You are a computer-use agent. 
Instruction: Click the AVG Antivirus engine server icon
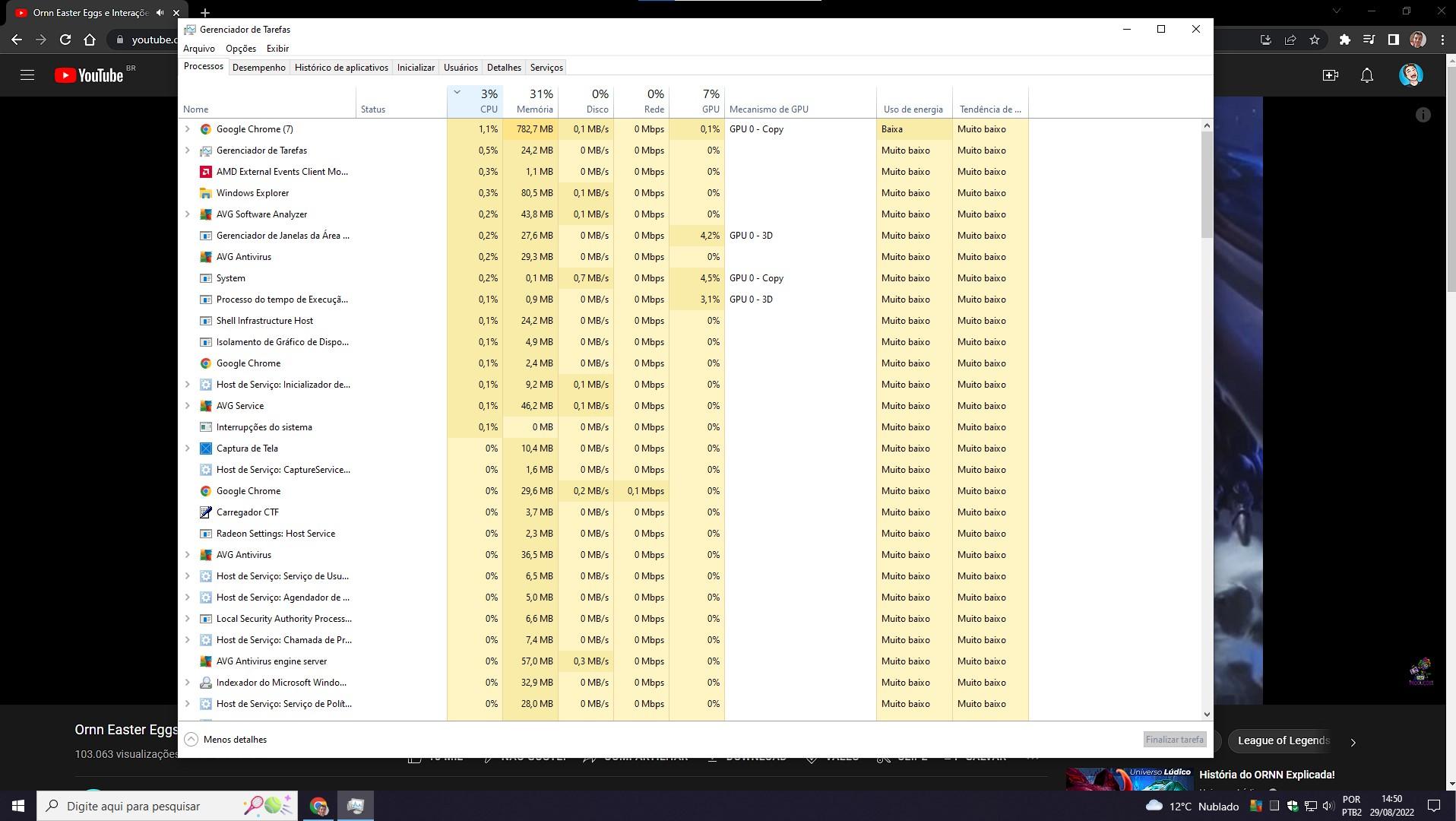point(205,661)
